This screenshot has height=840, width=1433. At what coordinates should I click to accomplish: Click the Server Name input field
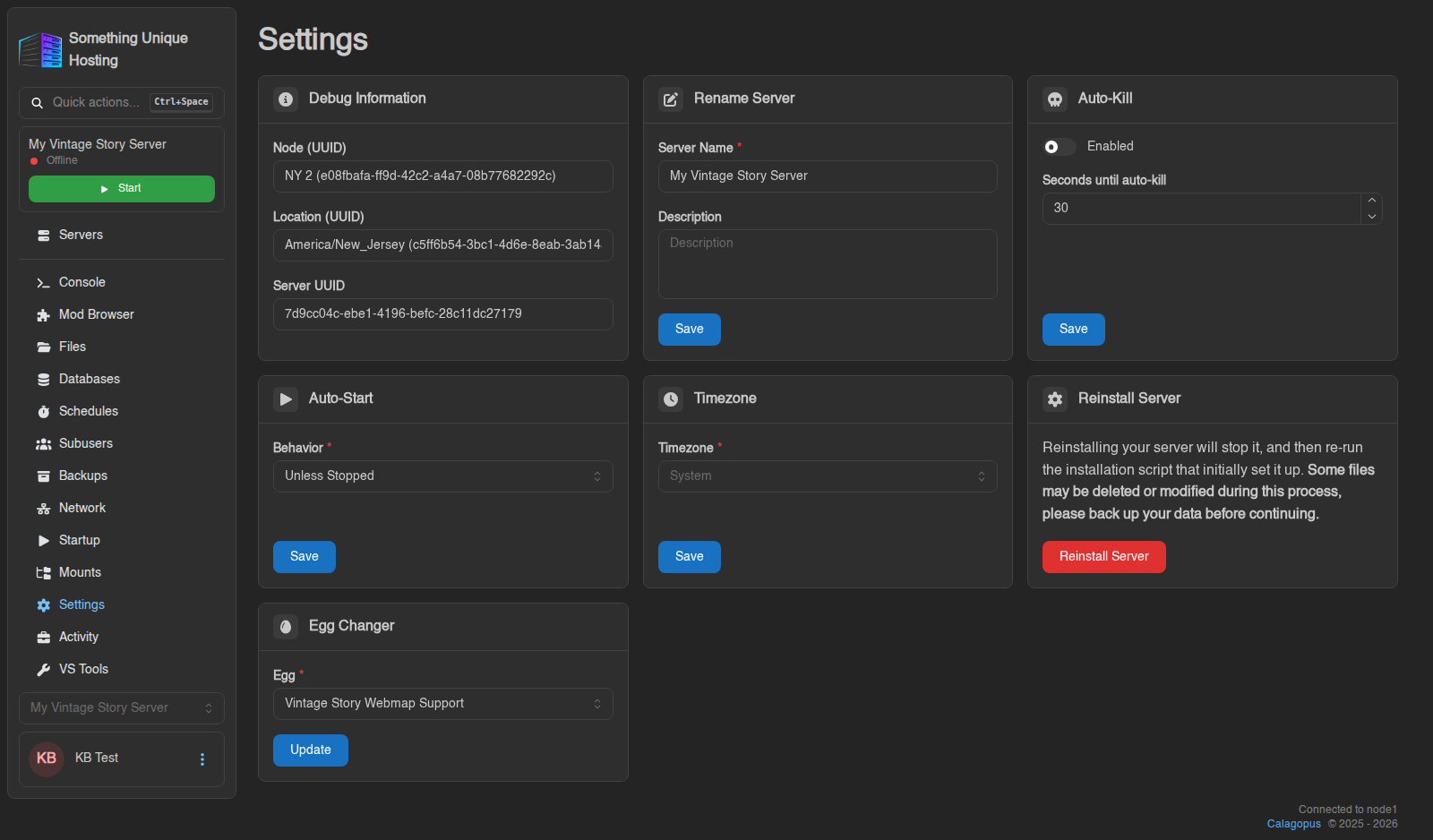pyautogui.click(x=828, y=176)
